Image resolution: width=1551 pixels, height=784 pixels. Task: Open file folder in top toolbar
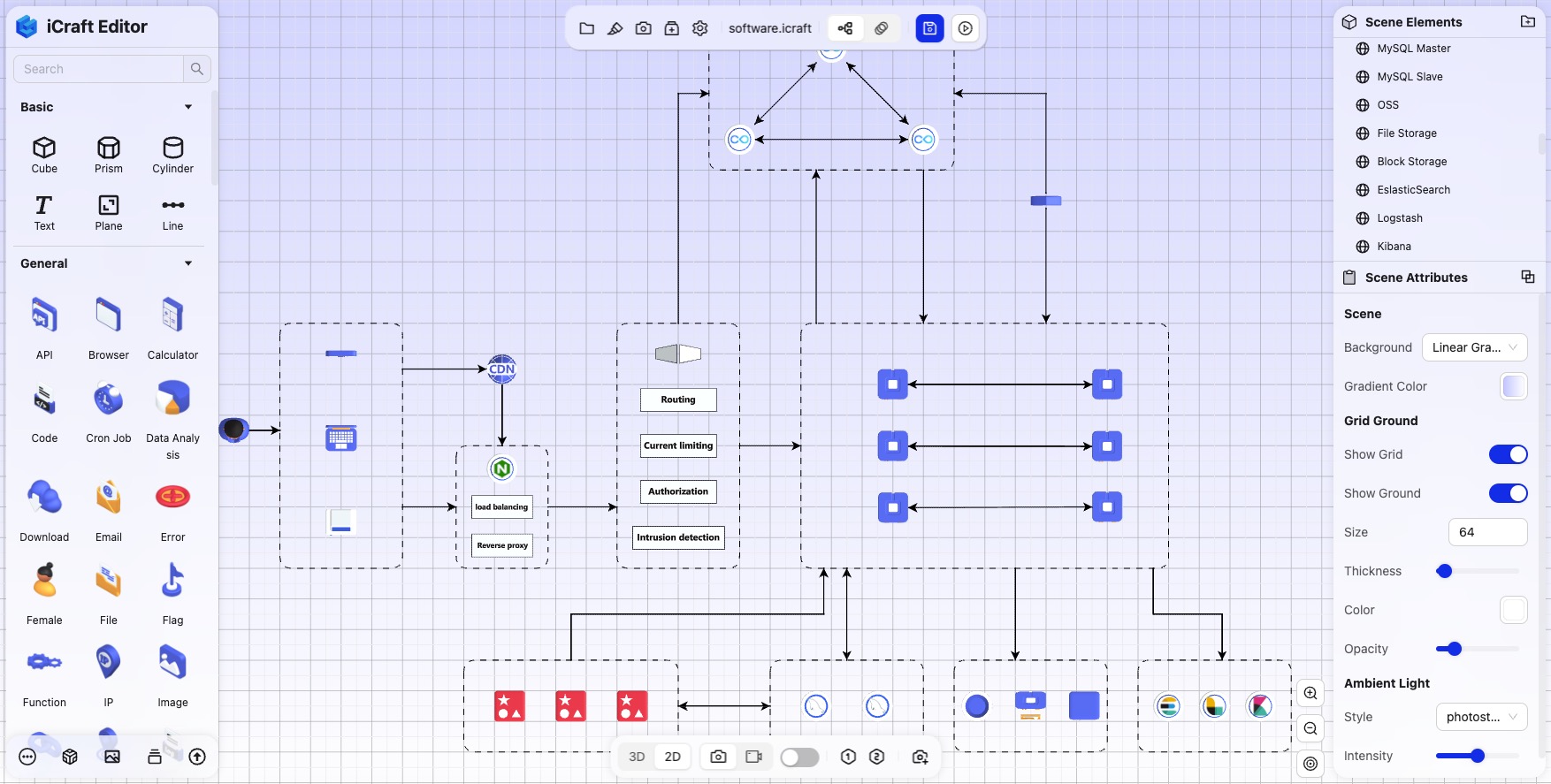pyautogui.click(x=586, y=28)
